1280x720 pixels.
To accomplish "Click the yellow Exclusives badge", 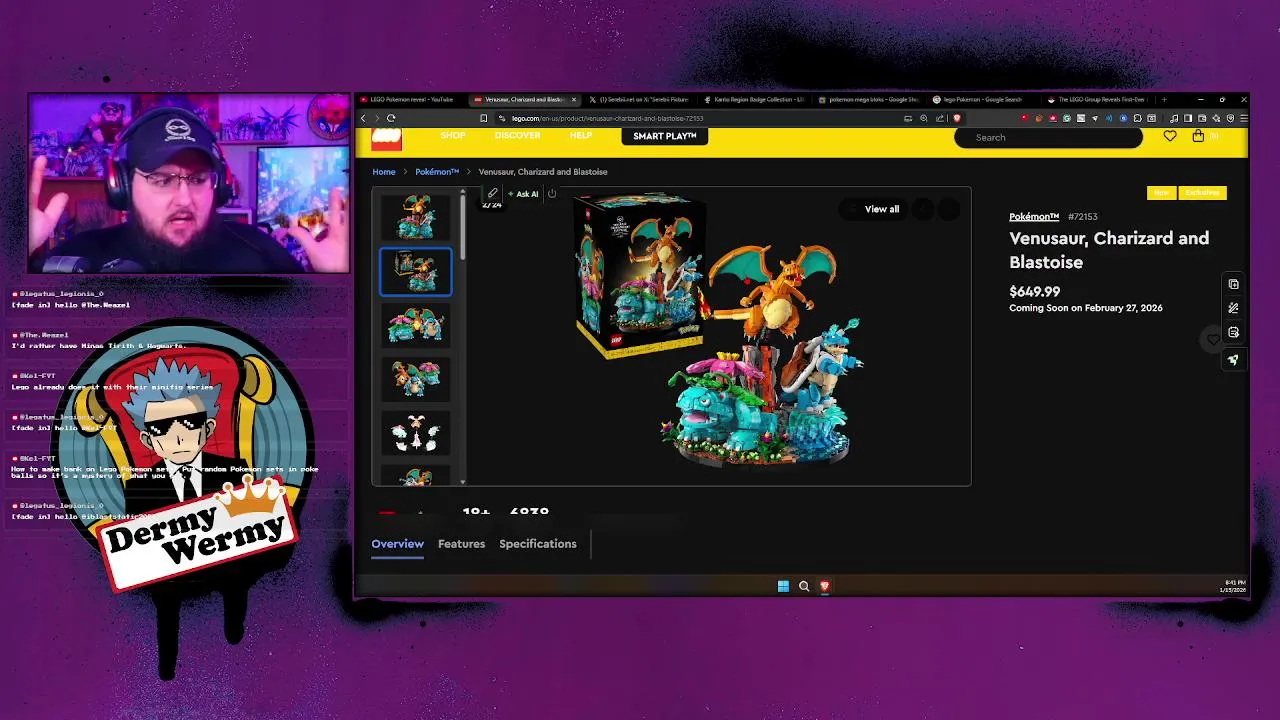I will (x=1202, y=192).
